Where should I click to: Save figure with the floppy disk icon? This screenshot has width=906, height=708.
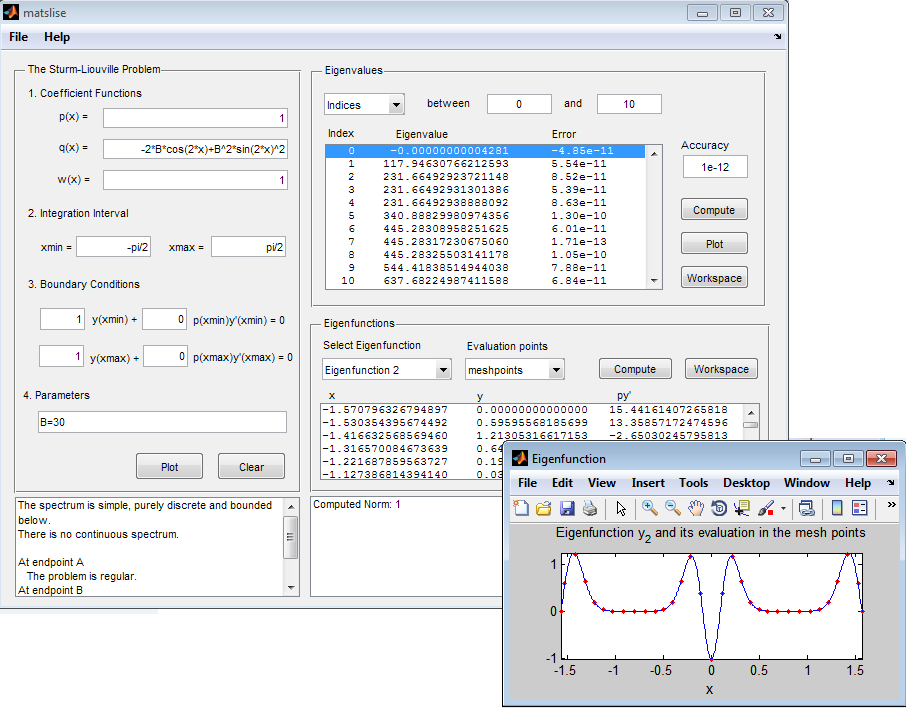tap(567, 508)
